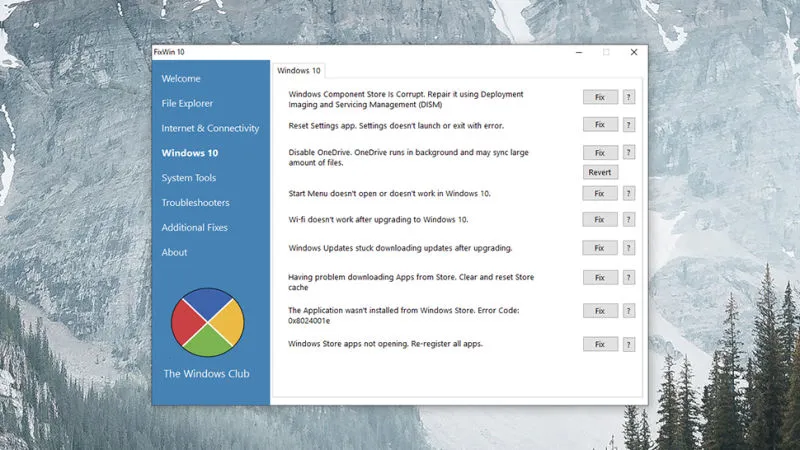The width and height of the screenshot is (800, 450).
Task: Switch to the Additional Fixes section
Action: [195, 228]
